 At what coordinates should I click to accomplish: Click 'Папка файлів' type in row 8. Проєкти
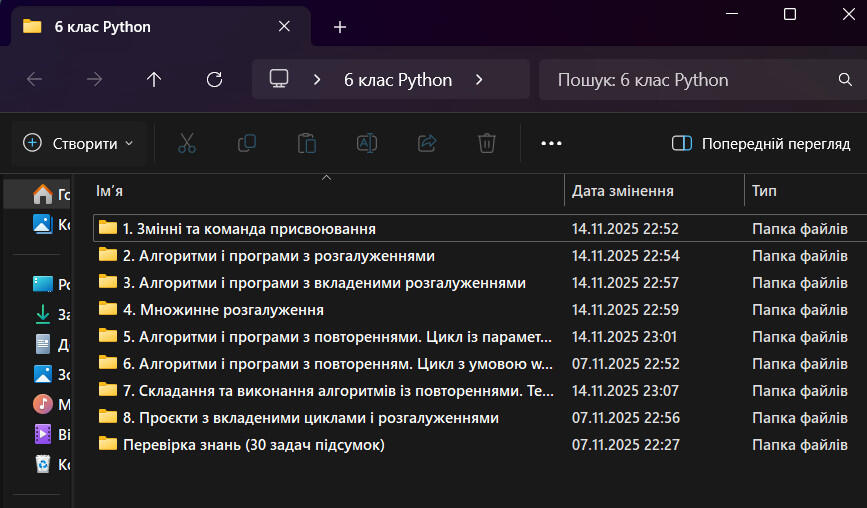pyautogui.click(x=800, y=417)
